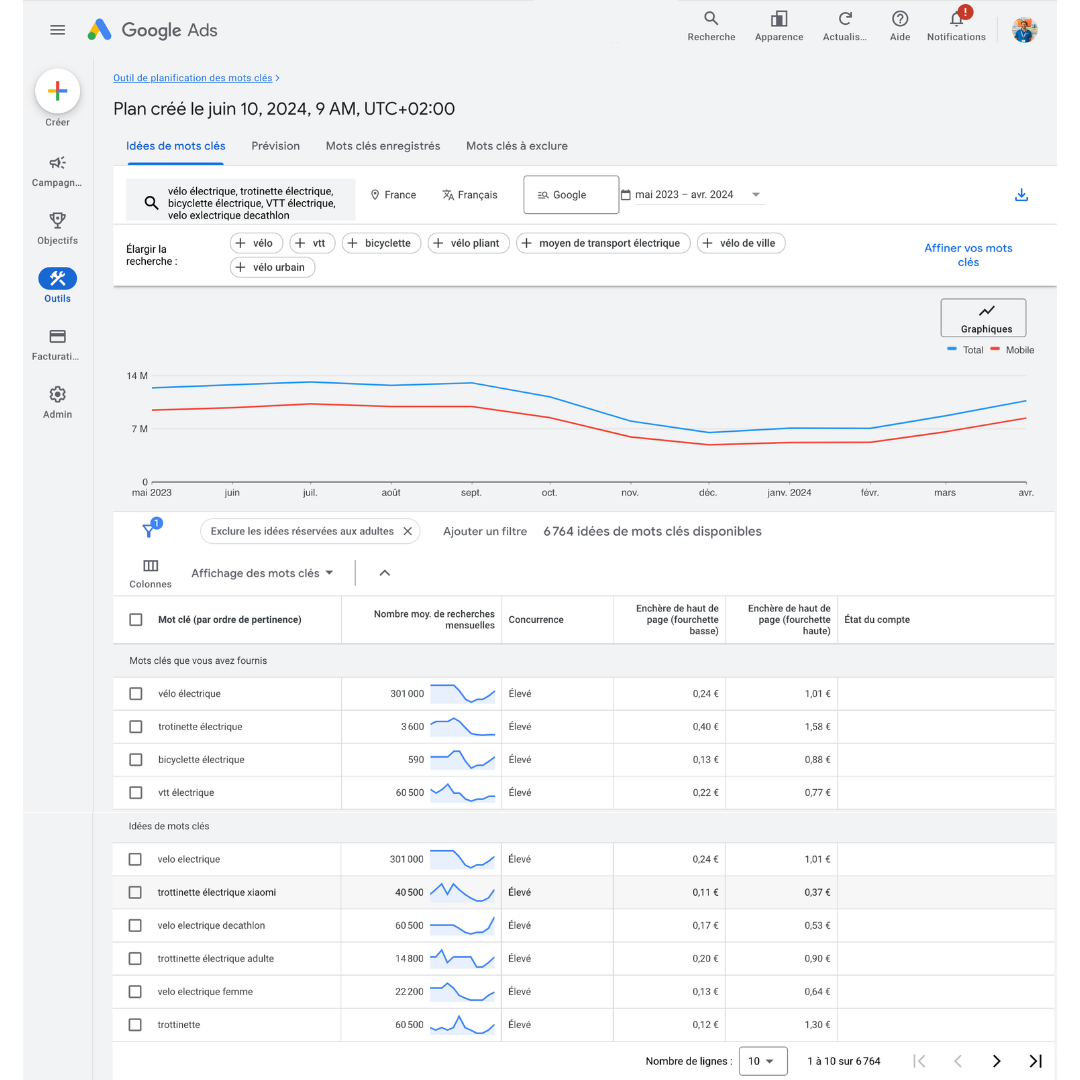Add 'vélo pliant' to broaden search

pos(468,243)
